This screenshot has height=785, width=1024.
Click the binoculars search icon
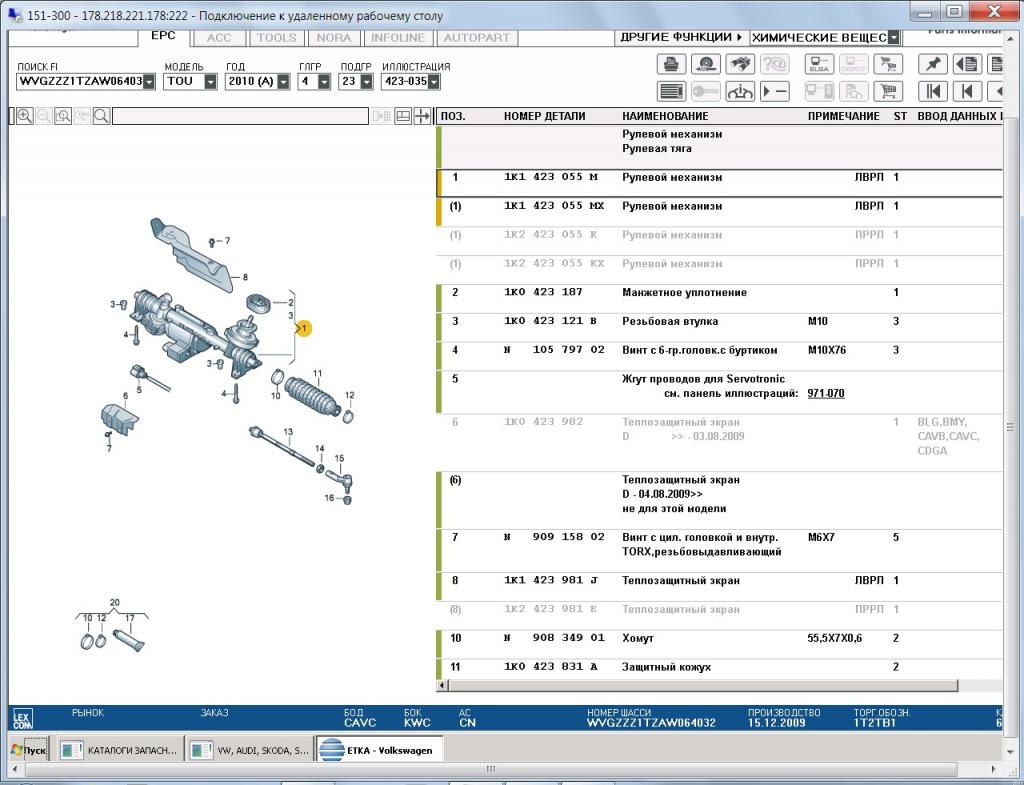[x=739, y=64]
